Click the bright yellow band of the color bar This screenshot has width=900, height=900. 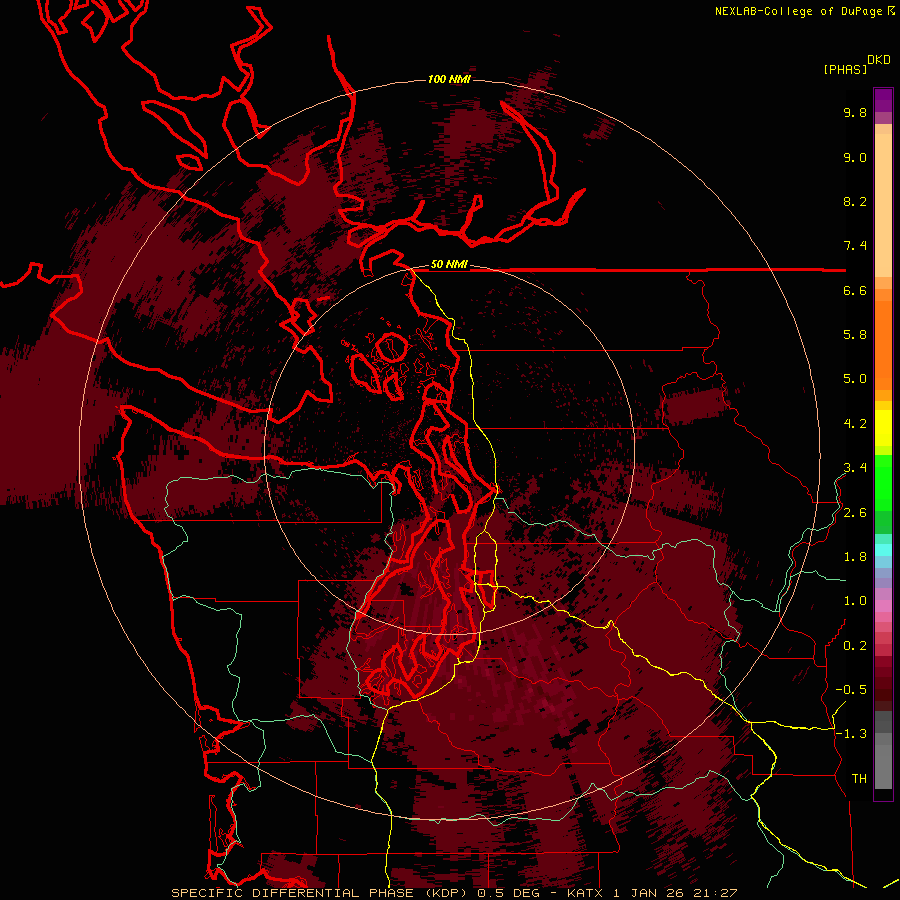883,428
